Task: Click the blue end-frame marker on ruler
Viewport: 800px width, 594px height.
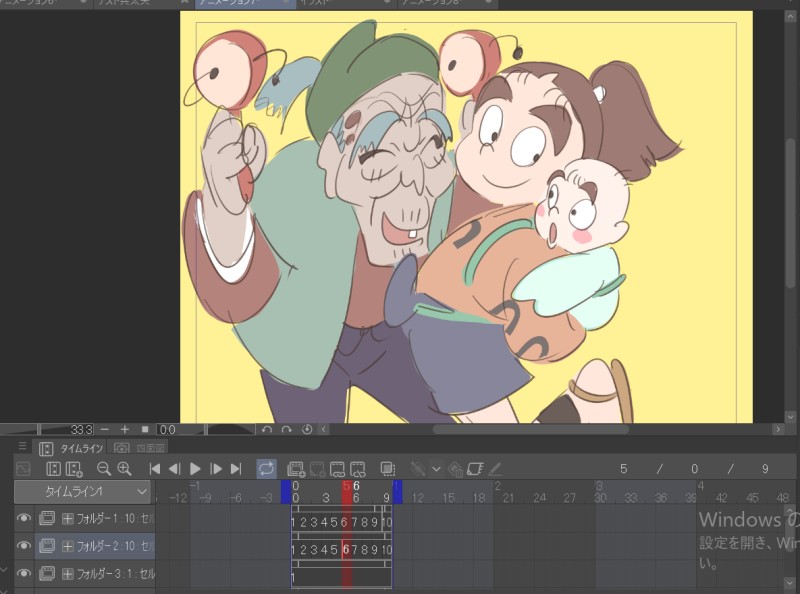Action: click(397, 492)
